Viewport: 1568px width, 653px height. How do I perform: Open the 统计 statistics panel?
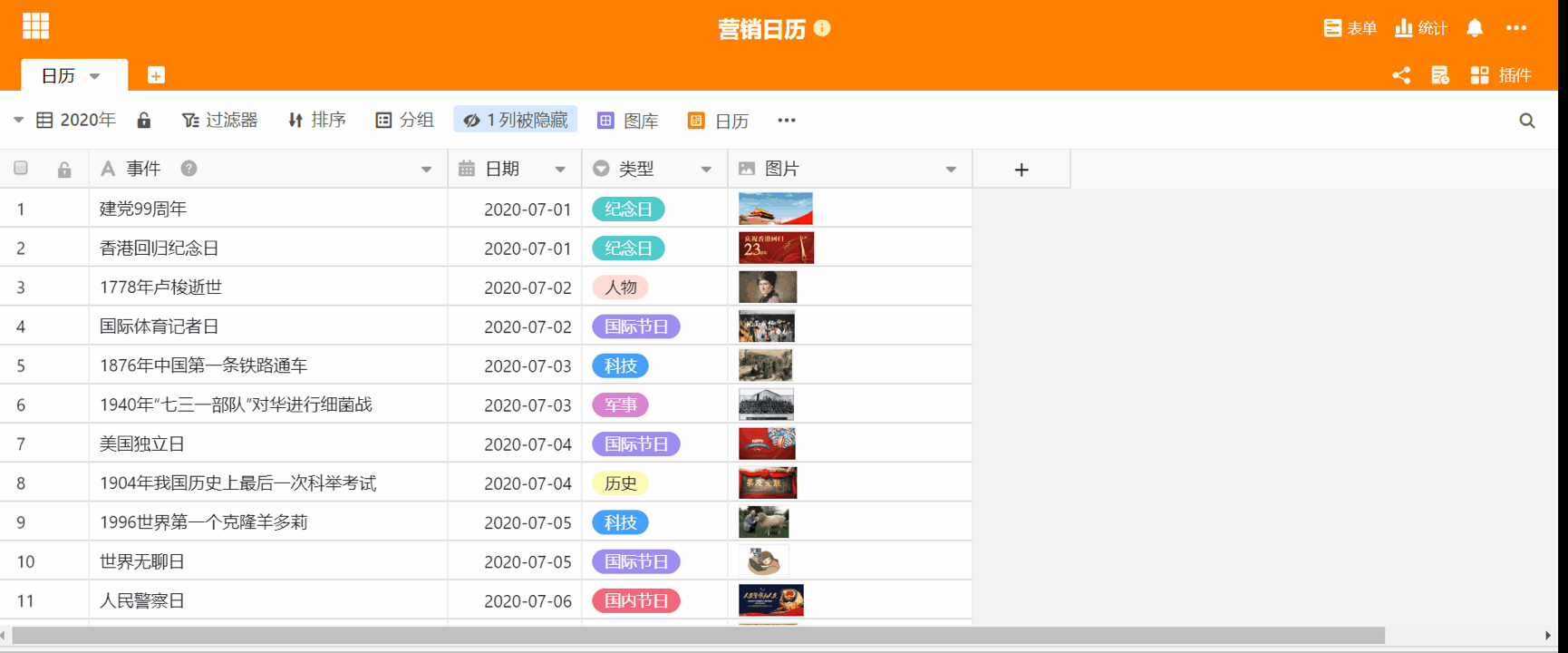pyautogui.click(x=1421, y=28)
